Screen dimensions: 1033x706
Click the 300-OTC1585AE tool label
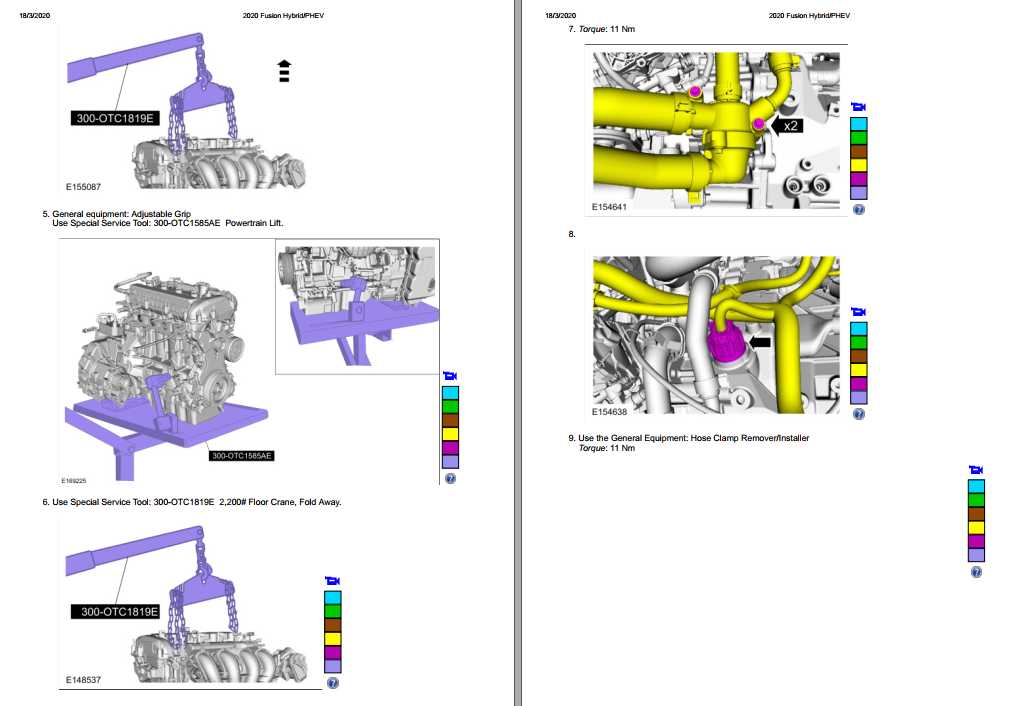tap(242, 456)
